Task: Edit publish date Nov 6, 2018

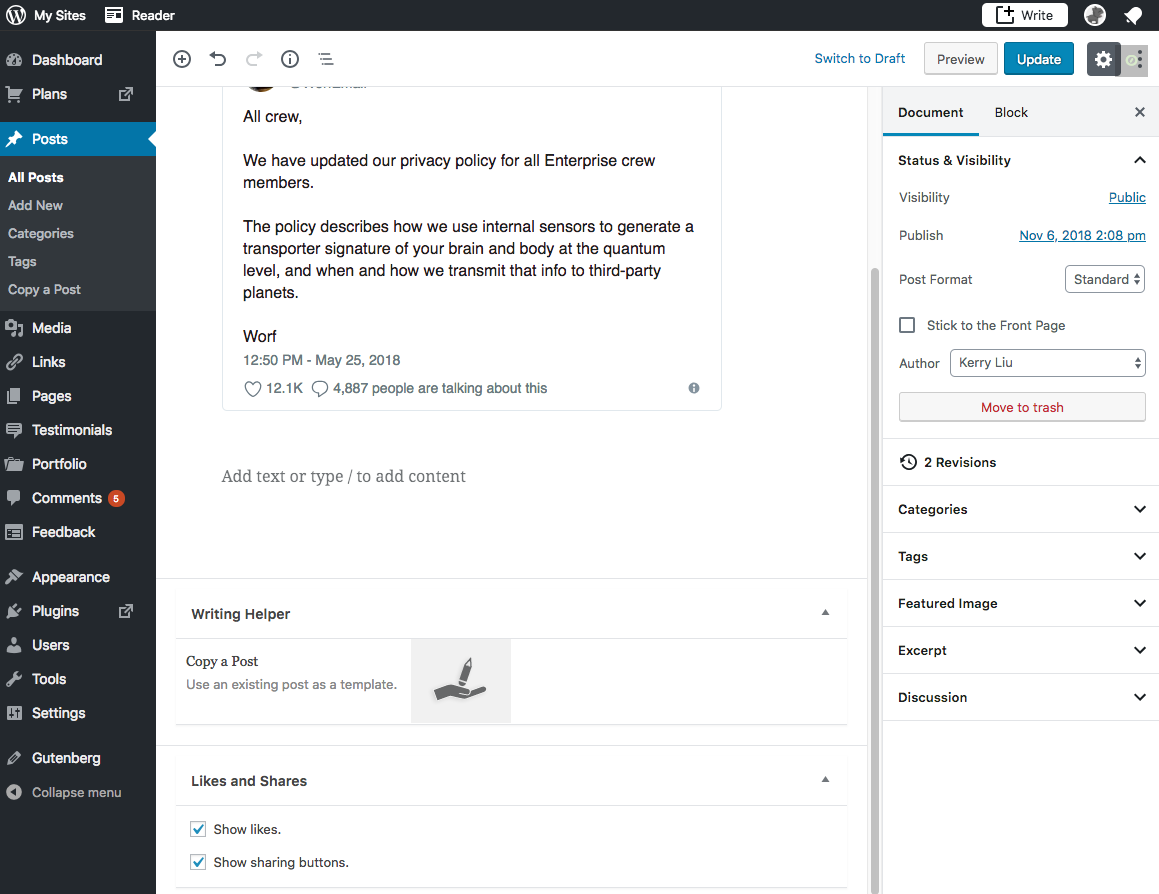Action: point(1082,235)
